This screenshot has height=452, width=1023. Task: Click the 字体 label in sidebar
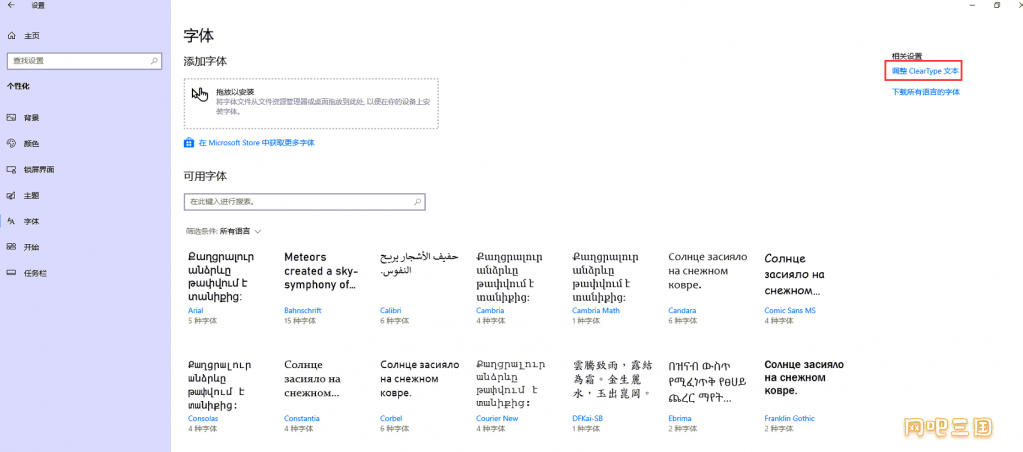(x=31, y=222)
